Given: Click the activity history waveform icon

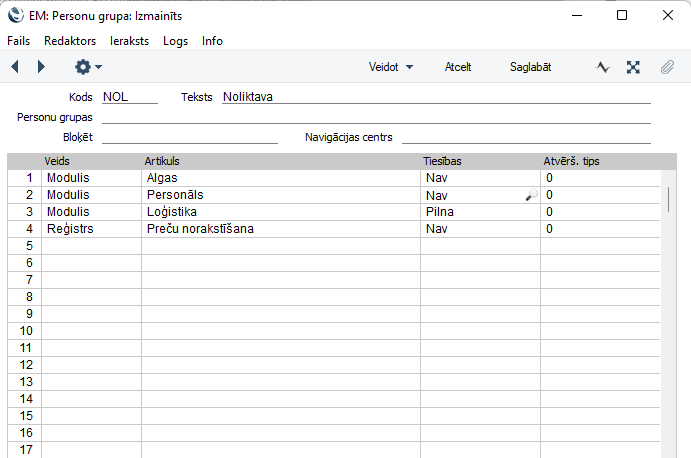Looking at the screenshot, I should [x=603, y=67].
